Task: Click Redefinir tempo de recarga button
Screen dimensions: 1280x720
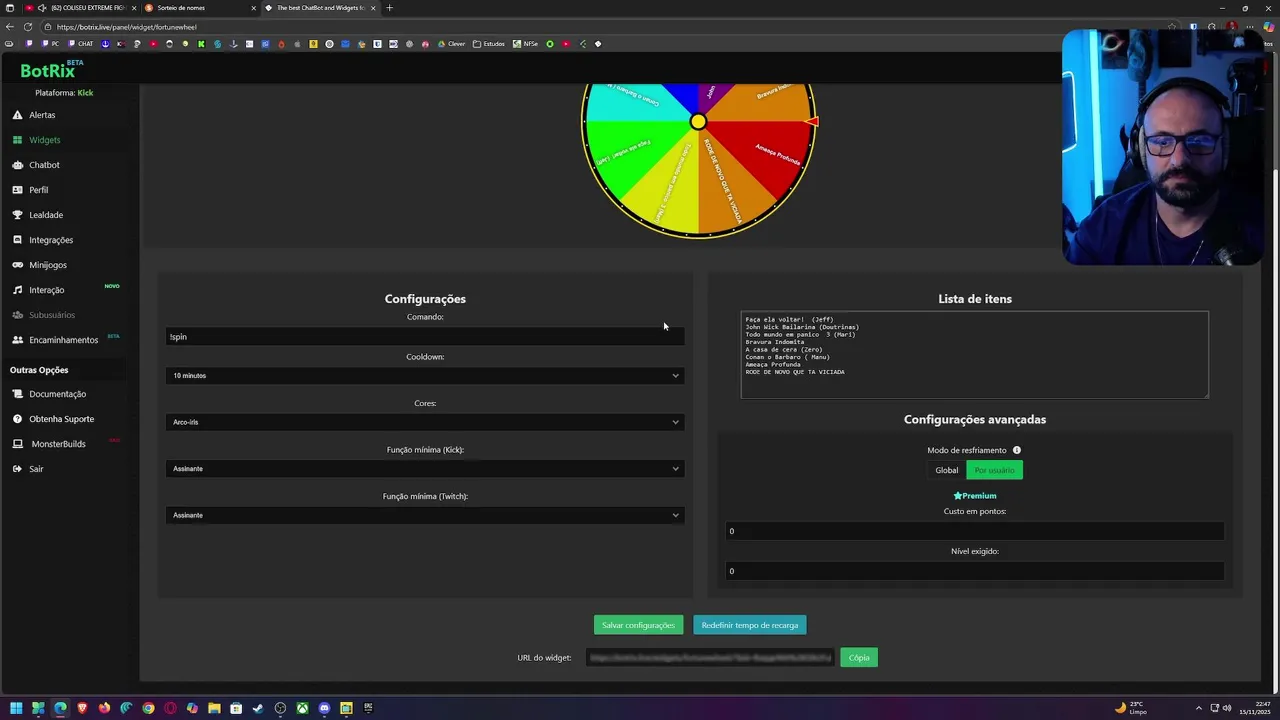Action: tap(750, 625)
